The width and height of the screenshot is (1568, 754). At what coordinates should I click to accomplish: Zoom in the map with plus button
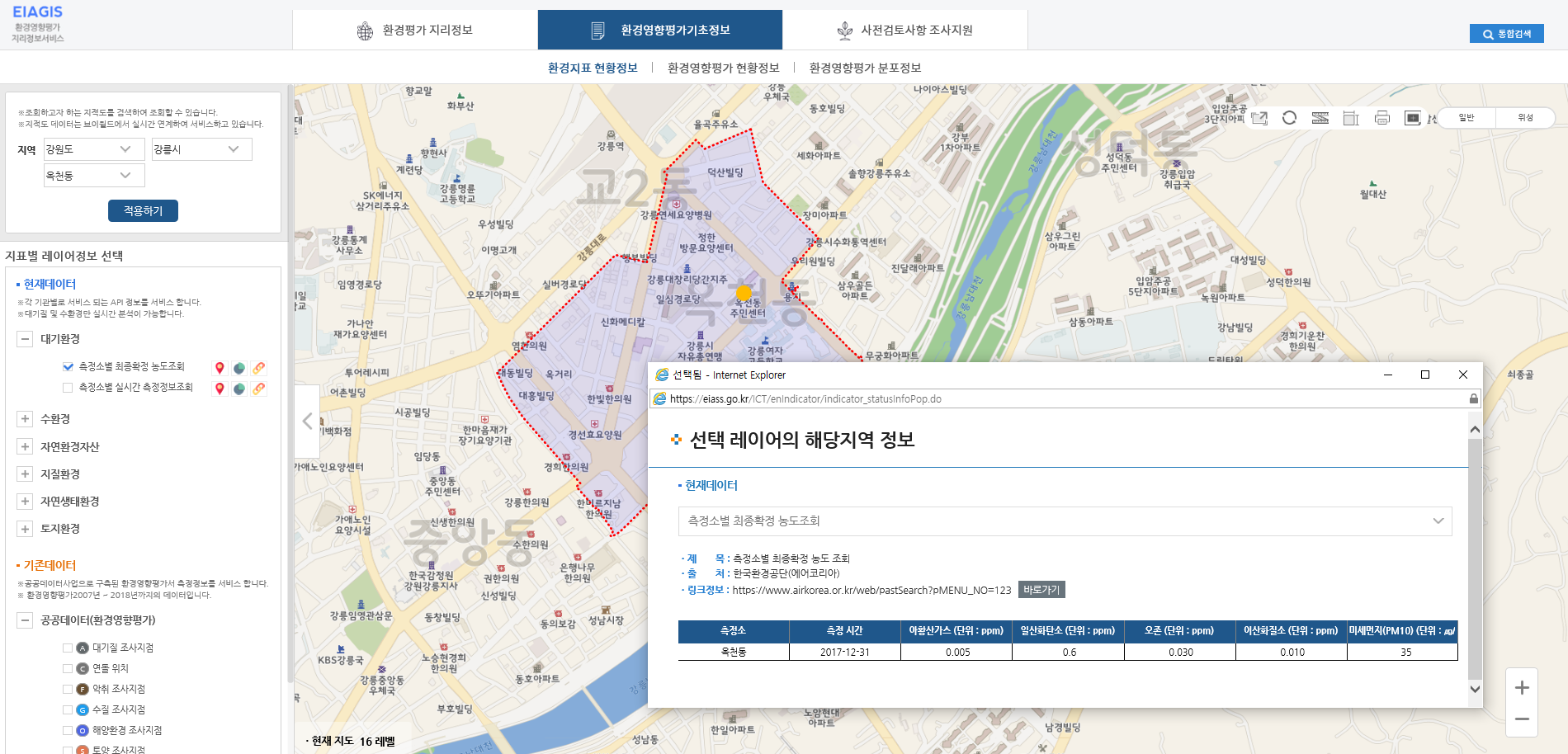(1522, 688)
